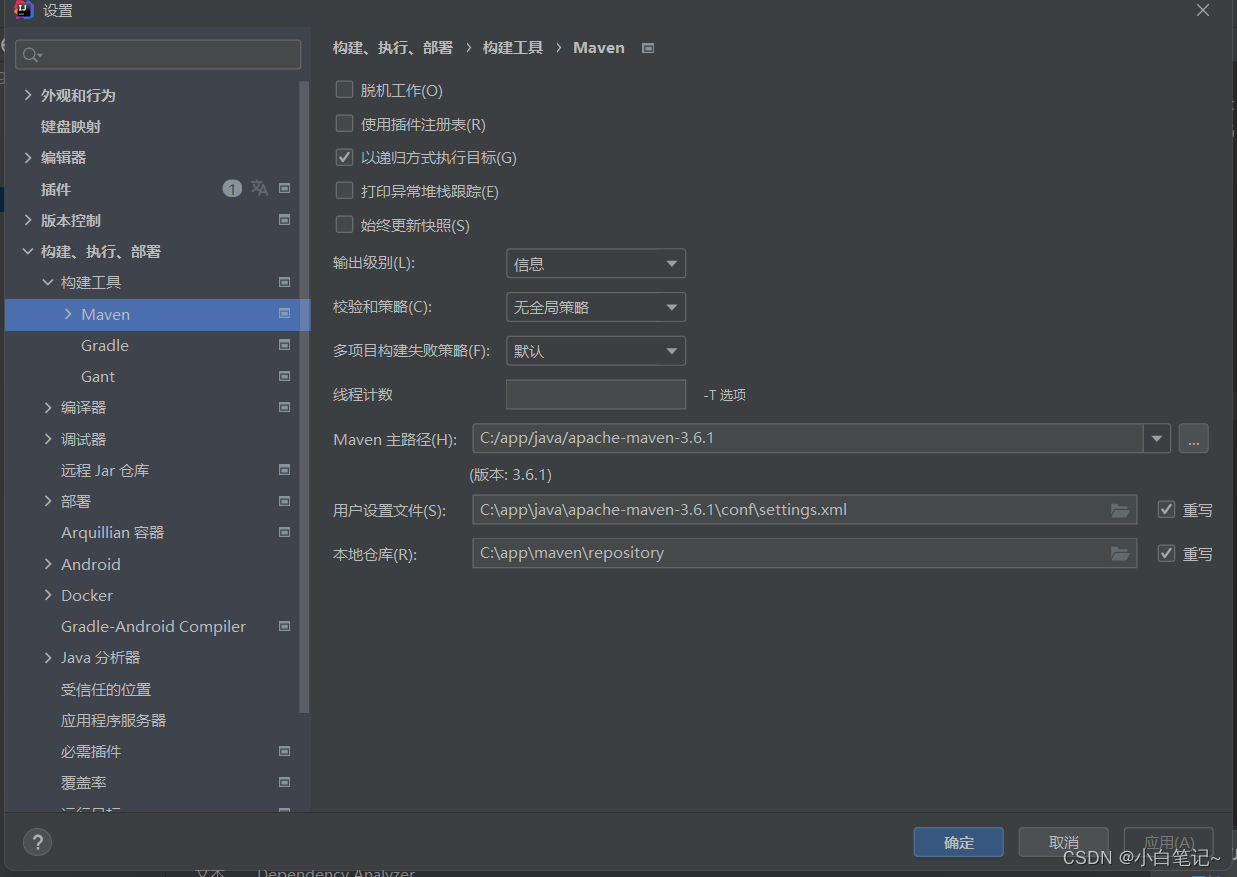Viewport: 1237px width, 877px height.
Task: Click the project-level icon in 必需插件 row
Action: click(x=284, y=751)
